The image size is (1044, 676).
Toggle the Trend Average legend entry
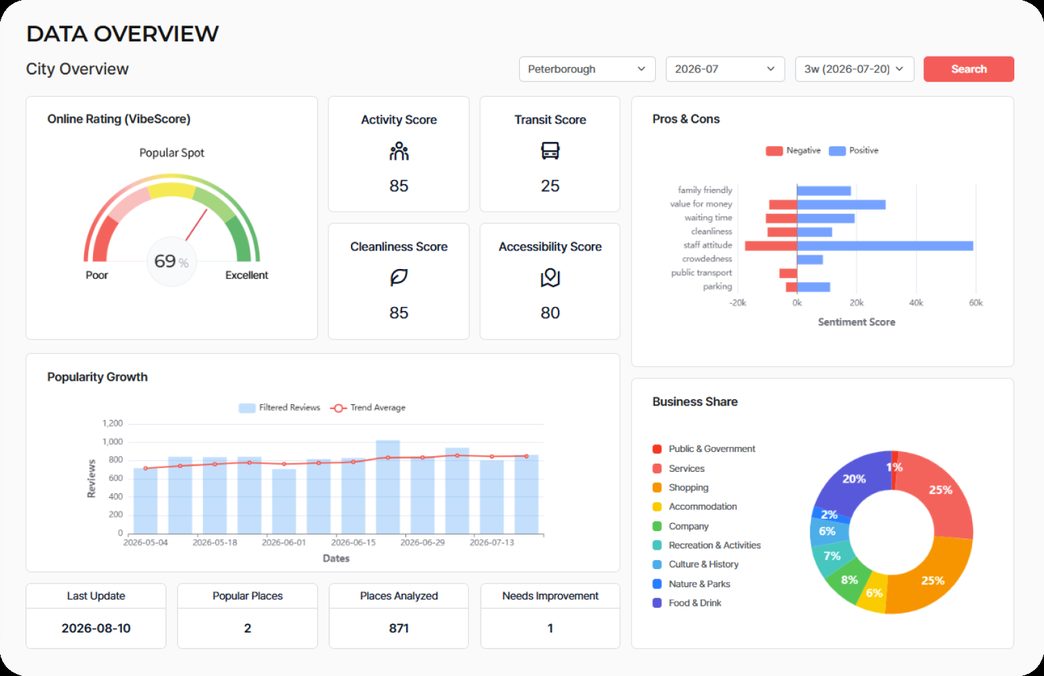368,408
